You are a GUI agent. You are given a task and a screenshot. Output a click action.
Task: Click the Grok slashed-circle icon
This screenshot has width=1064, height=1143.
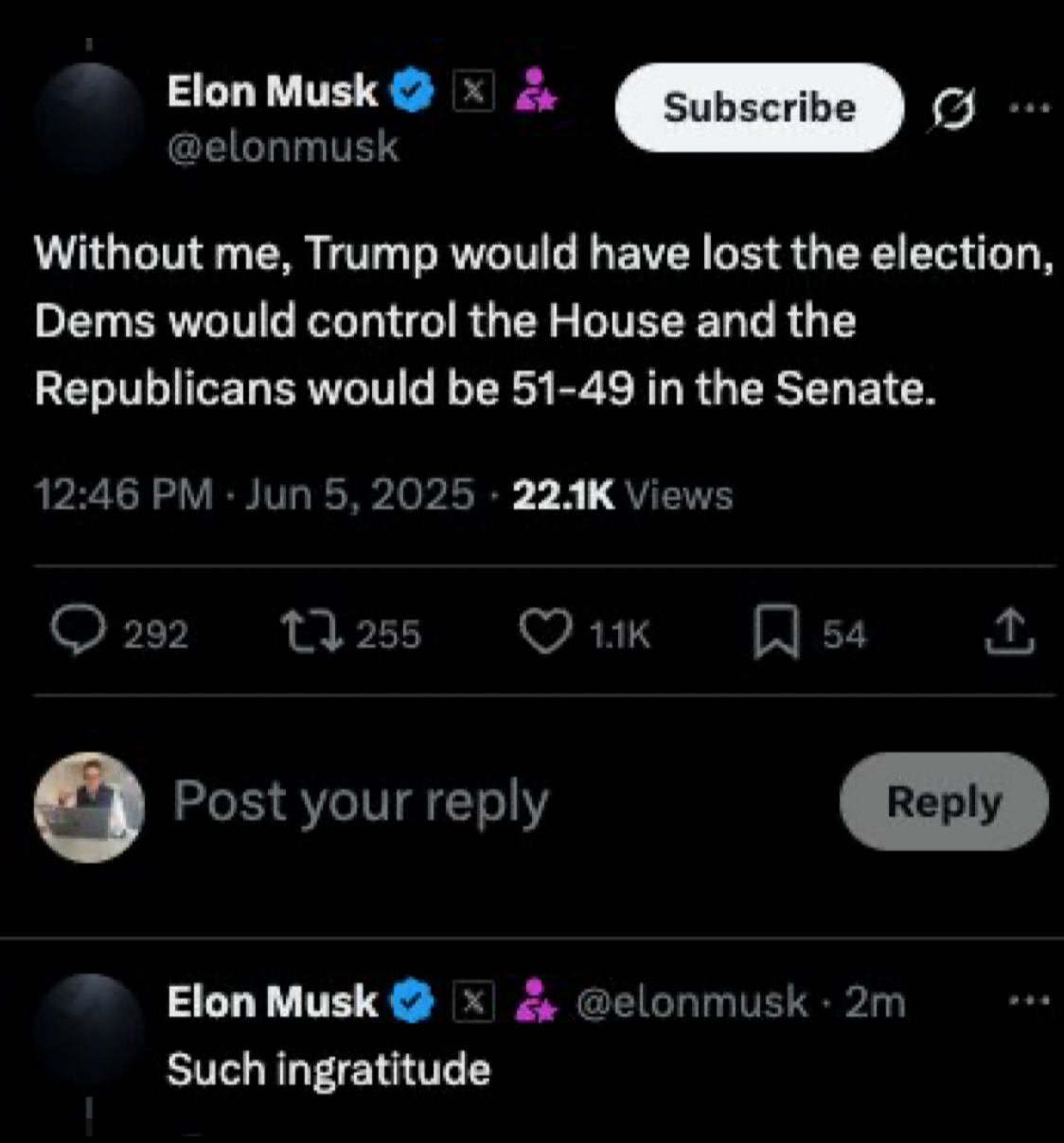[953, 110]
